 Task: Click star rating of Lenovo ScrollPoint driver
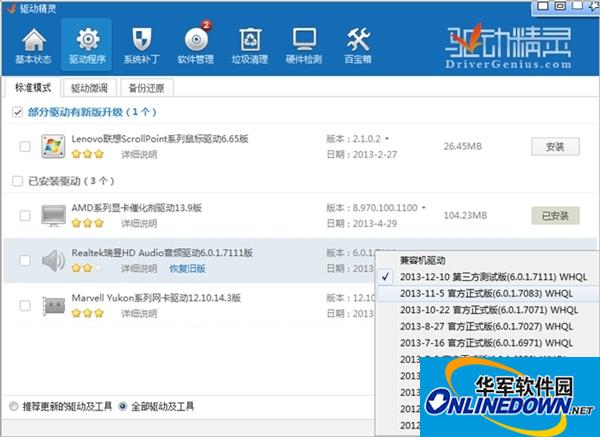pyautogui.click(x=88, y=154)
